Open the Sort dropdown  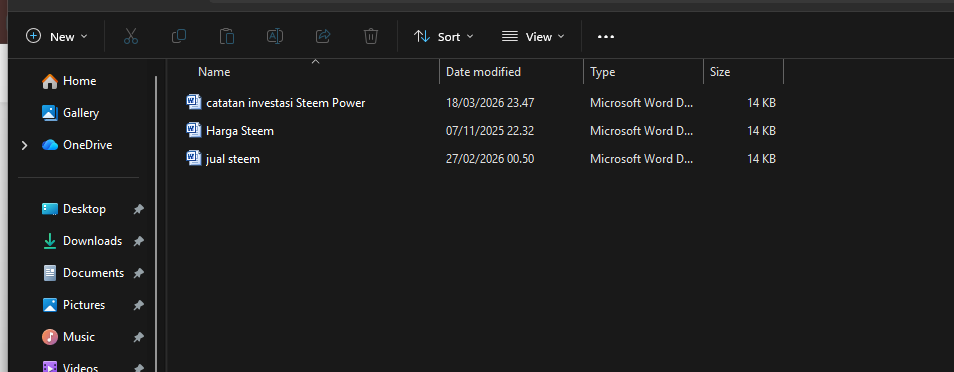coord(444,37)
